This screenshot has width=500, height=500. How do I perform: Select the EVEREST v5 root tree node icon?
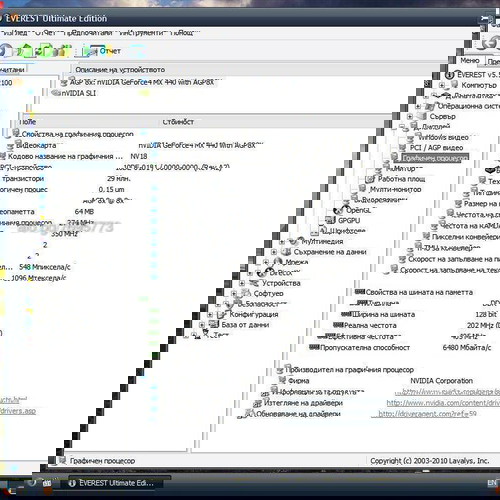pos(450,75)
